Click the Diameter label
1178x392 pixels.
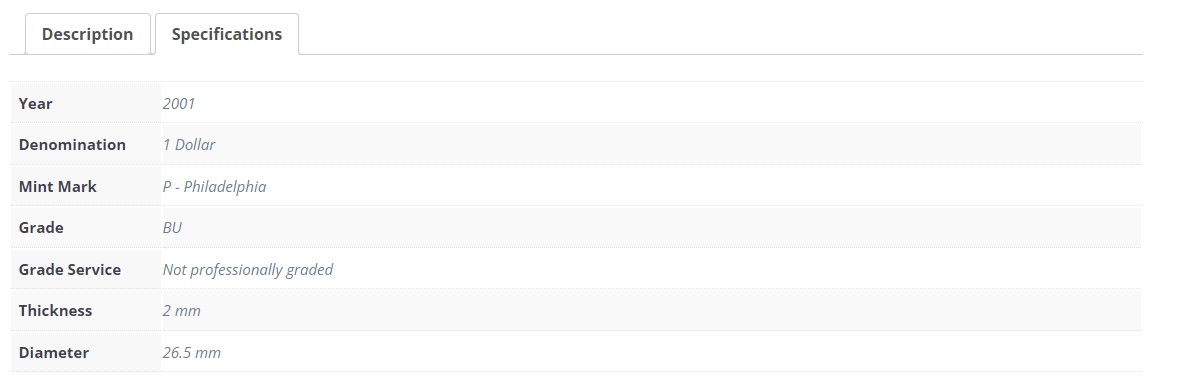tap(54, 352)
